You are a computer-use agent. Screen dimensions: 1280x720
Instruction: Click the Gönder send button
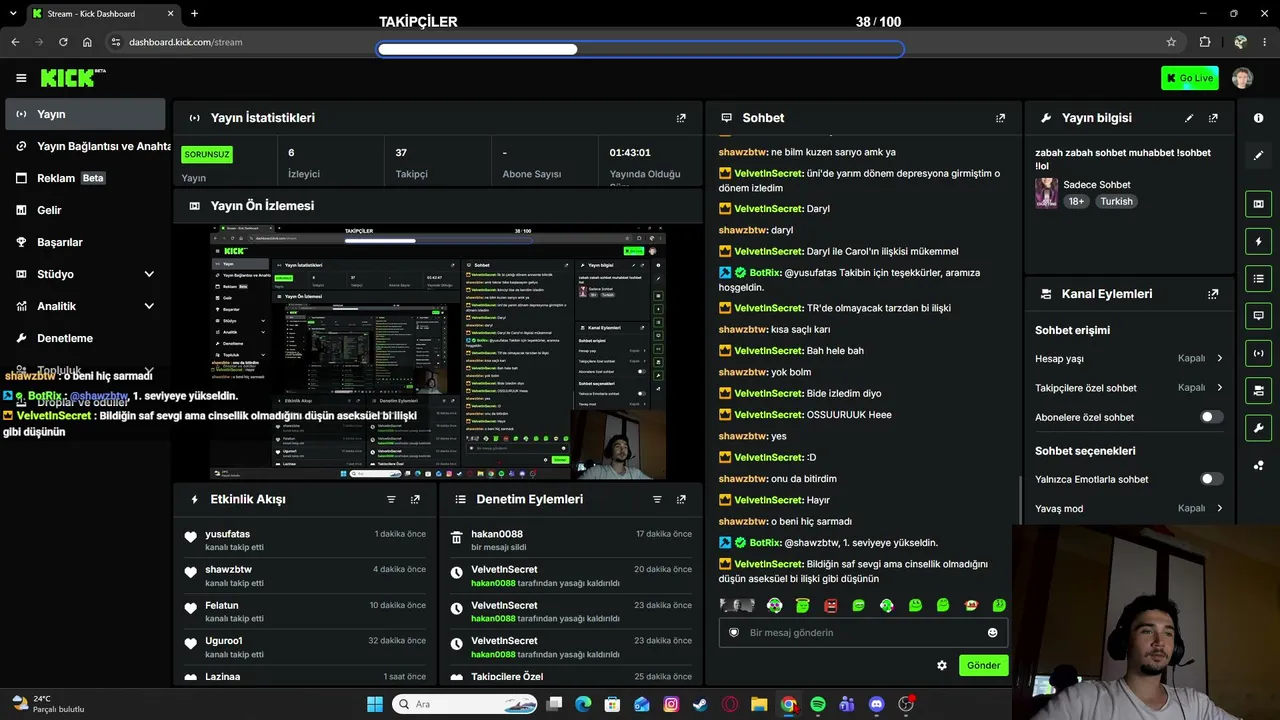(x=983, y=665)
